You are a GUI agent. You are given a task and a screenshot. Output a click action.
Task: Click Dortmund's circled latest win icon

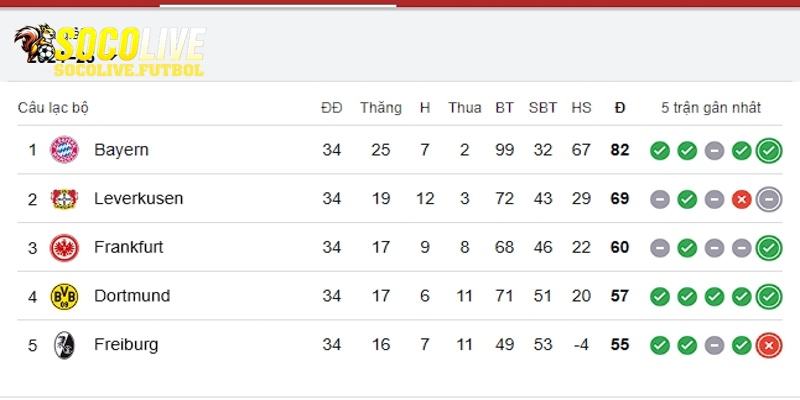pos(769,296)
